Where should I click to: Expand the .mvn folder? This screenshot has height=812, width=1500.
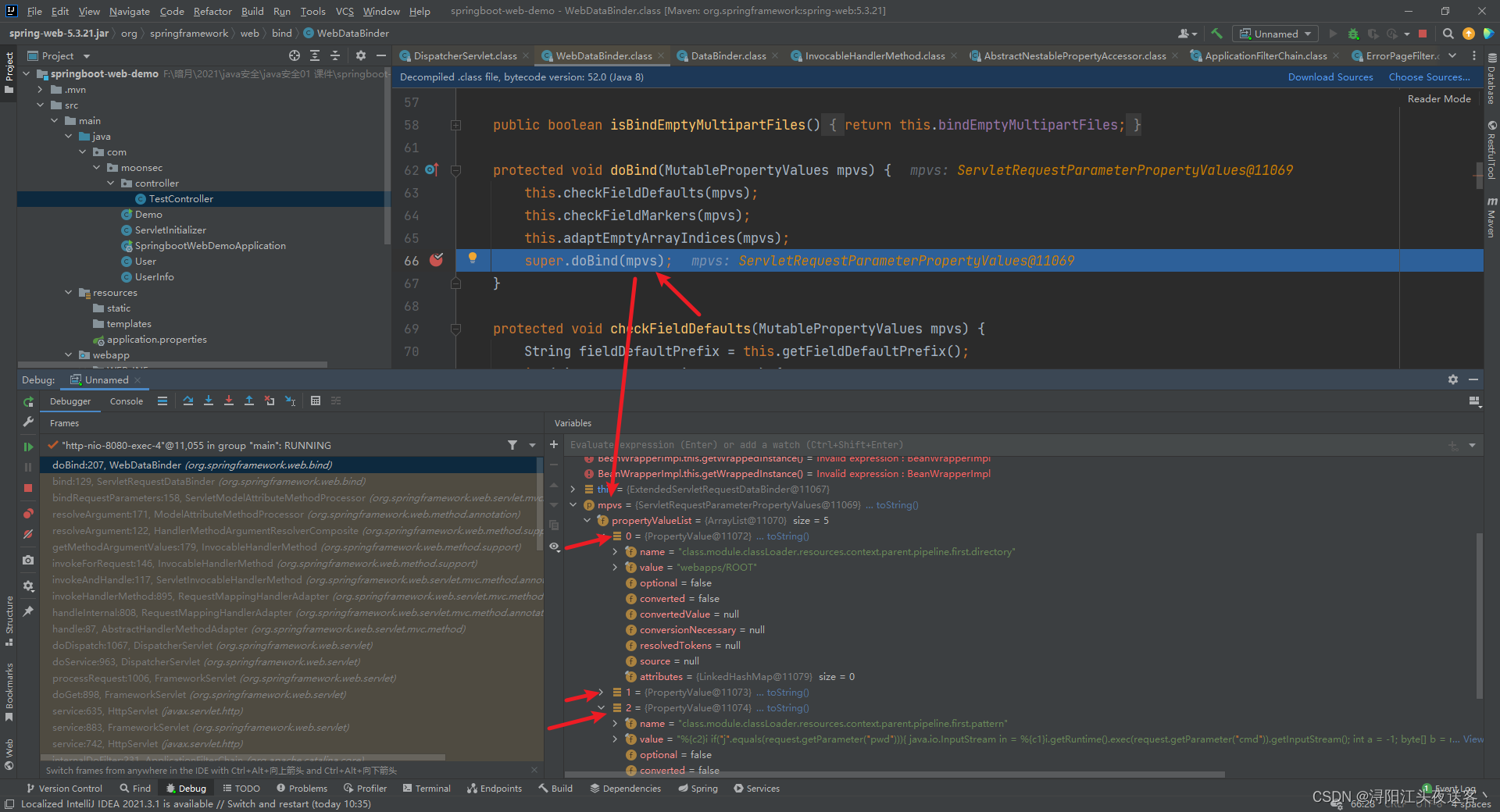pos(41,90)
